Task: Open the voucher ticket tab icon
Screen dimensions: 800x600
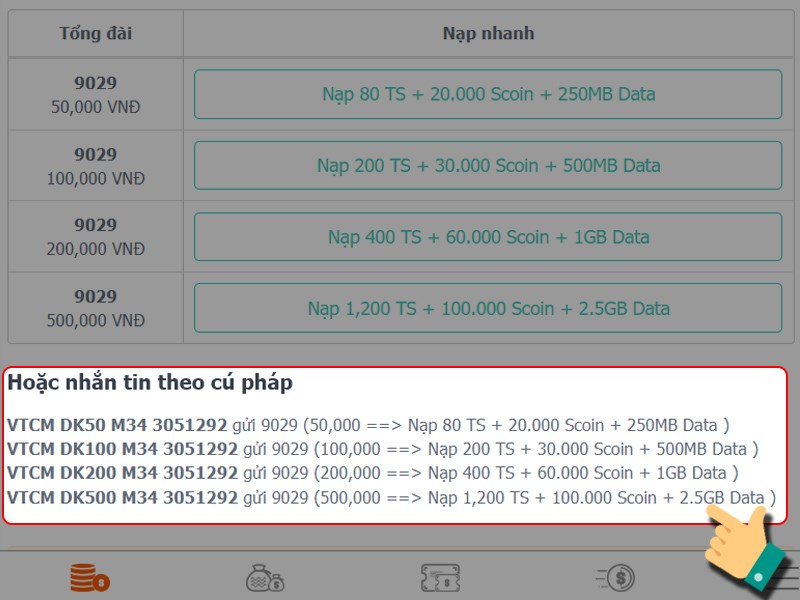Action: click(x=440, y=578)
